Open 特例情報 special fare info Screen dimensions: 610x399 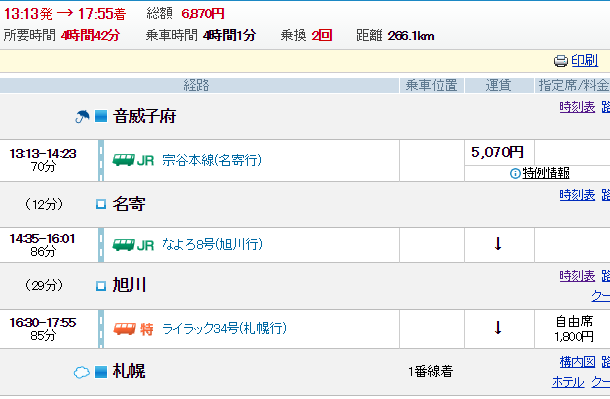tap(546, 173)
